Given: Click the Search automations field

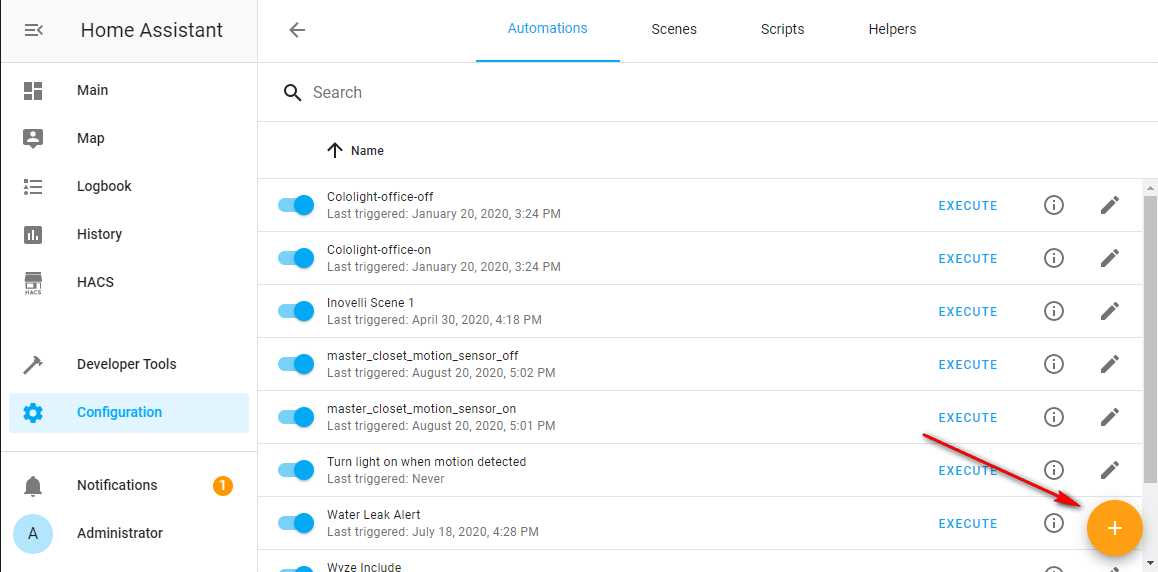Looking at the screenshot, I should 708,92.
